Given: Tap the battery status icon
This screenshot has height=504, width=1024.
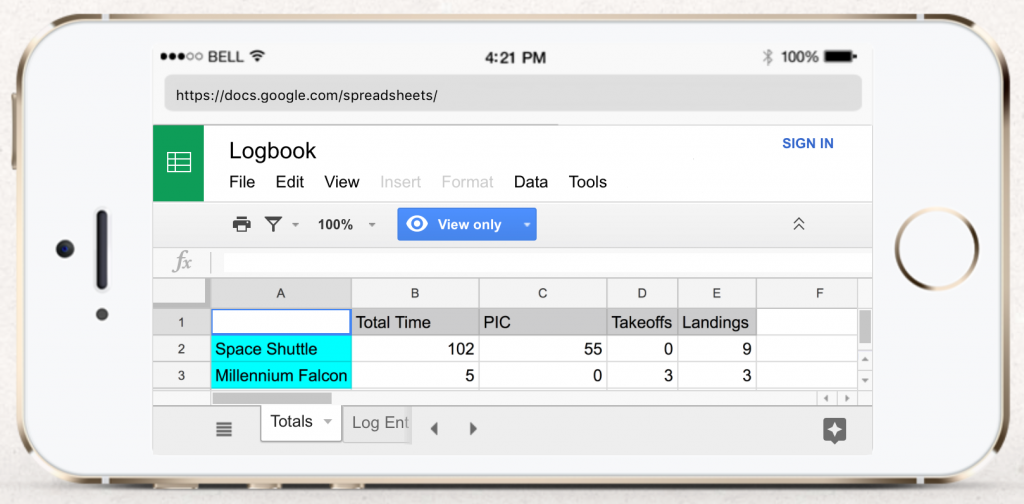Looking at the screenshot, I should tap(840, 57).
